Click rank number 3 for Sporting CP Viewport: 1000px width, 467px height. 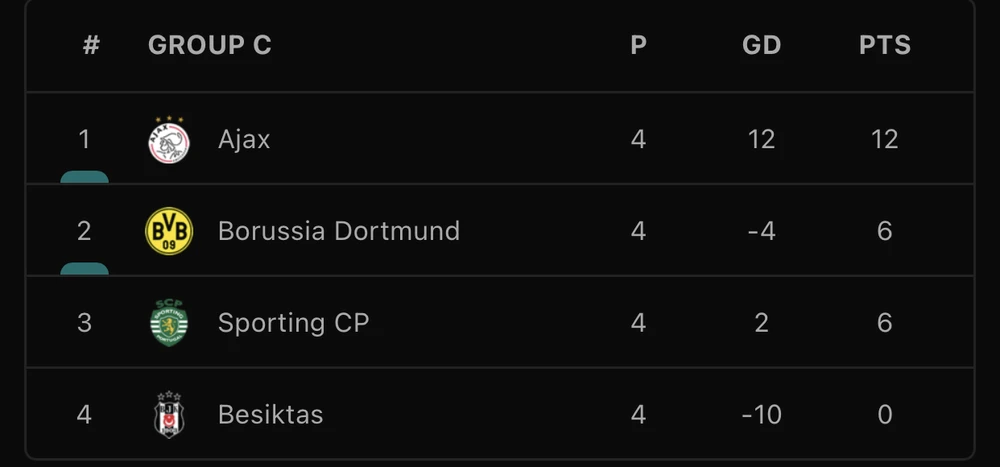pos(84,323)
